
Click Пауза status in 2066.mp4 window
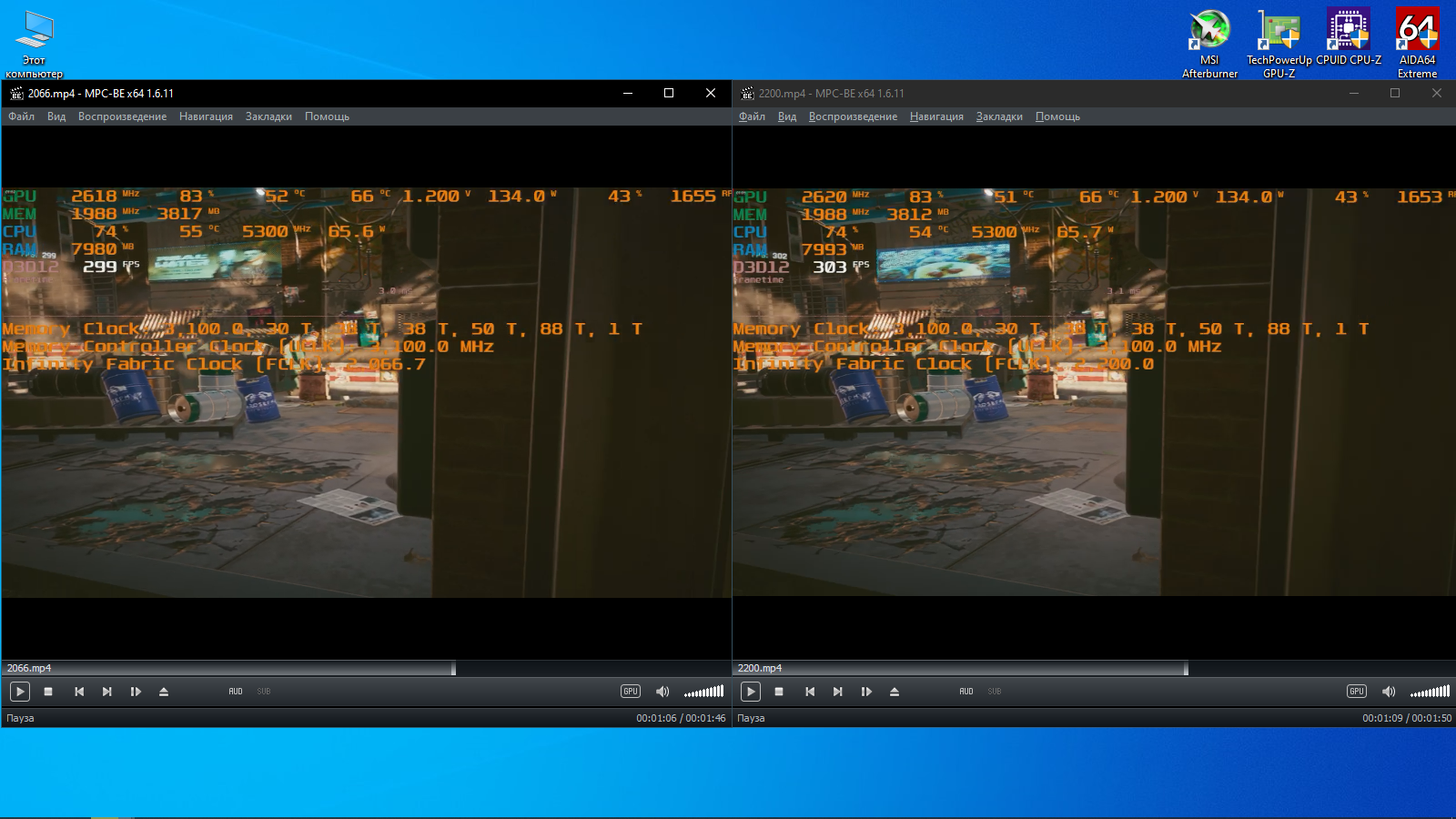click(x=20, y=718)
